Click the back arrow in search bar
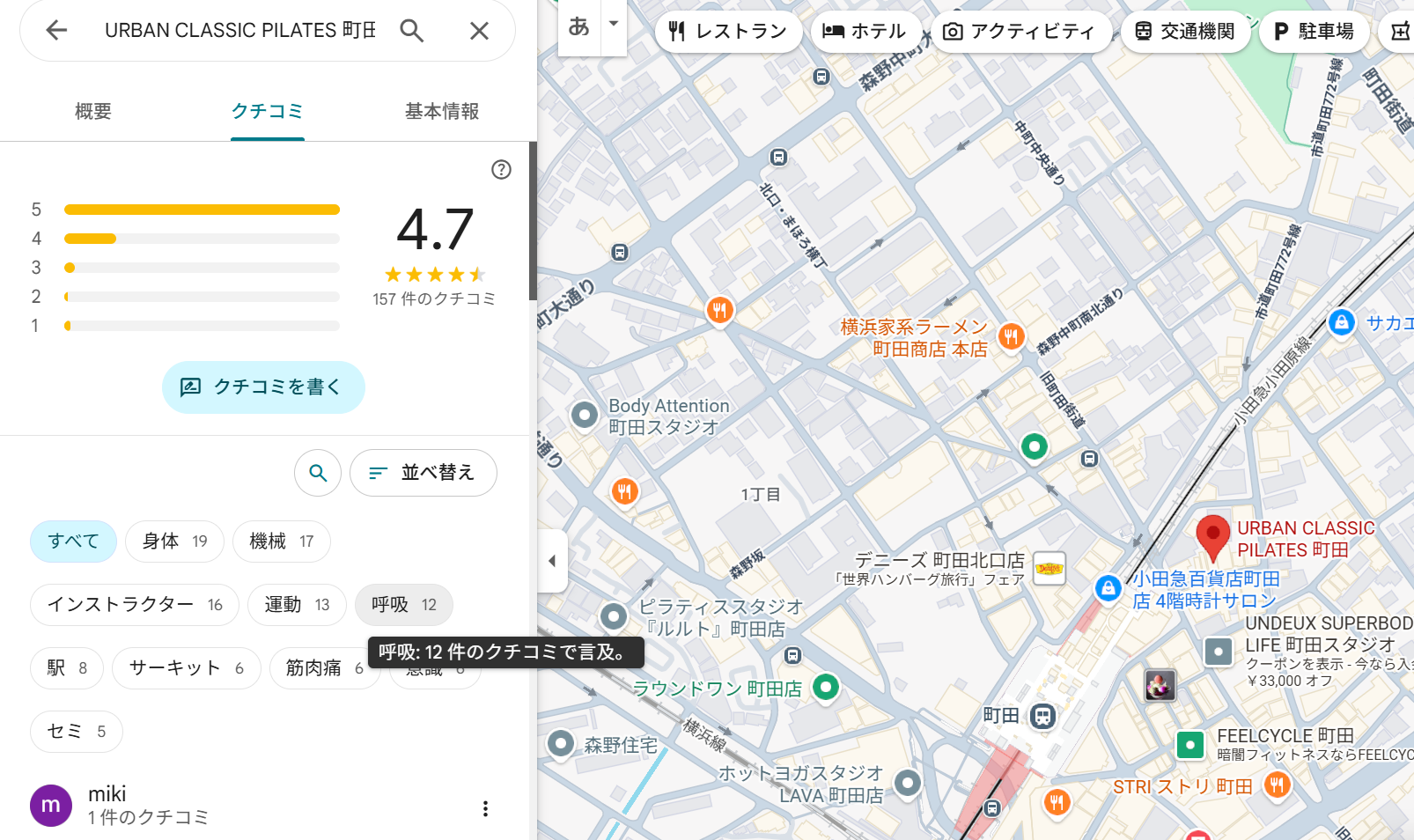This screenshot has width=1414, height=840. pos(56,31)
